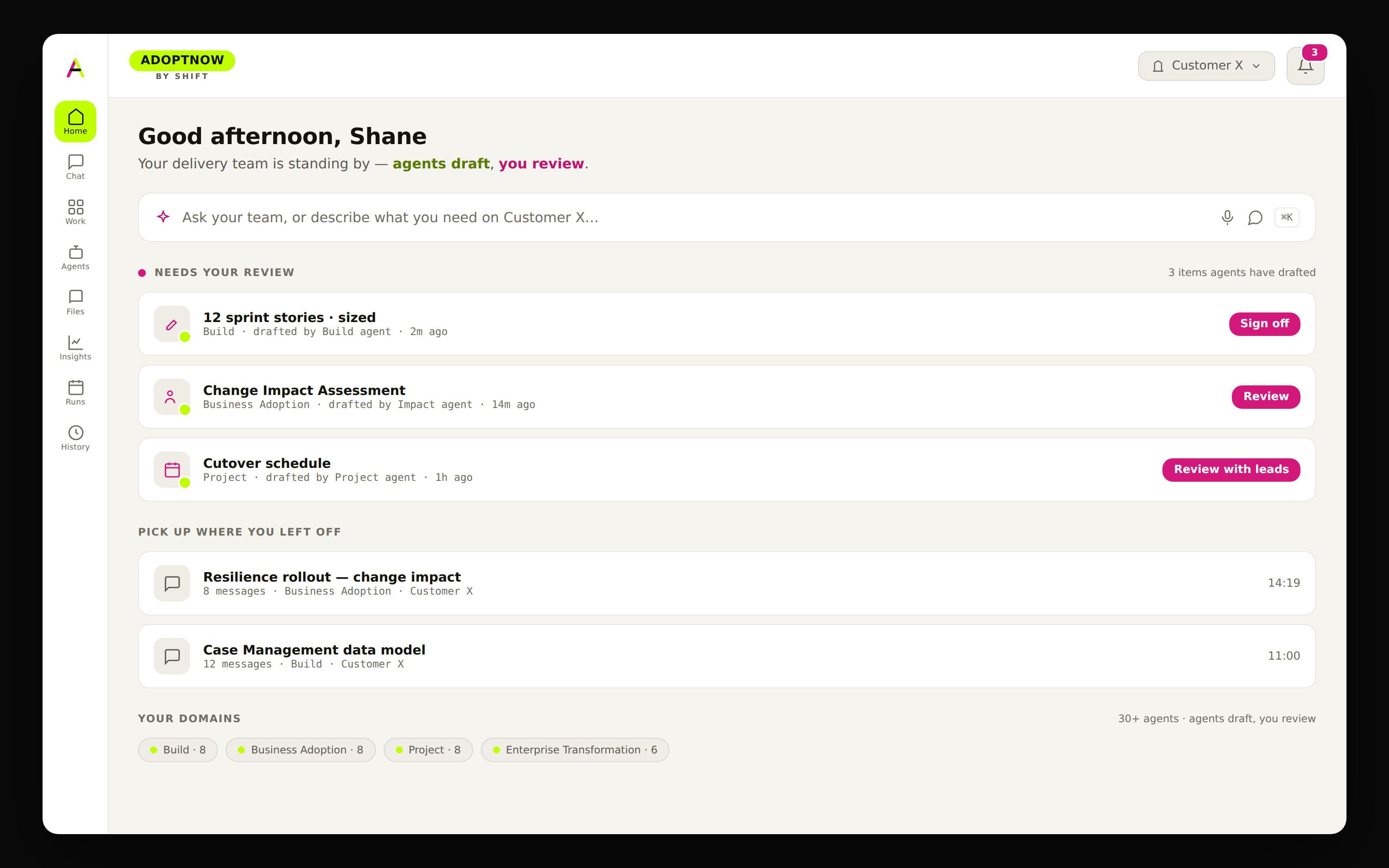Click '30+ agents · agents draft, you review'

pos(1217,719)
